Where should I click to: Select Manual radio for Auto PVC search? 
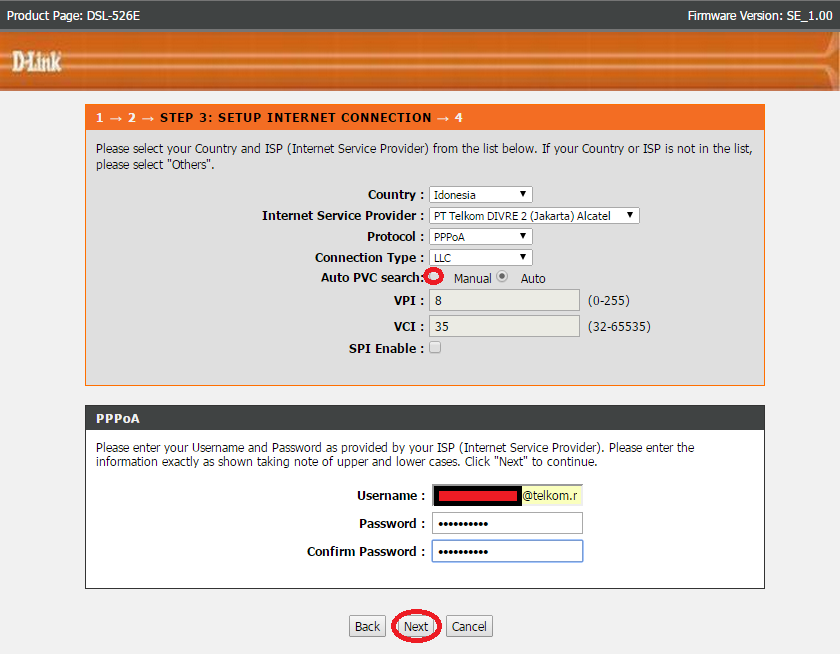(434, 276)
